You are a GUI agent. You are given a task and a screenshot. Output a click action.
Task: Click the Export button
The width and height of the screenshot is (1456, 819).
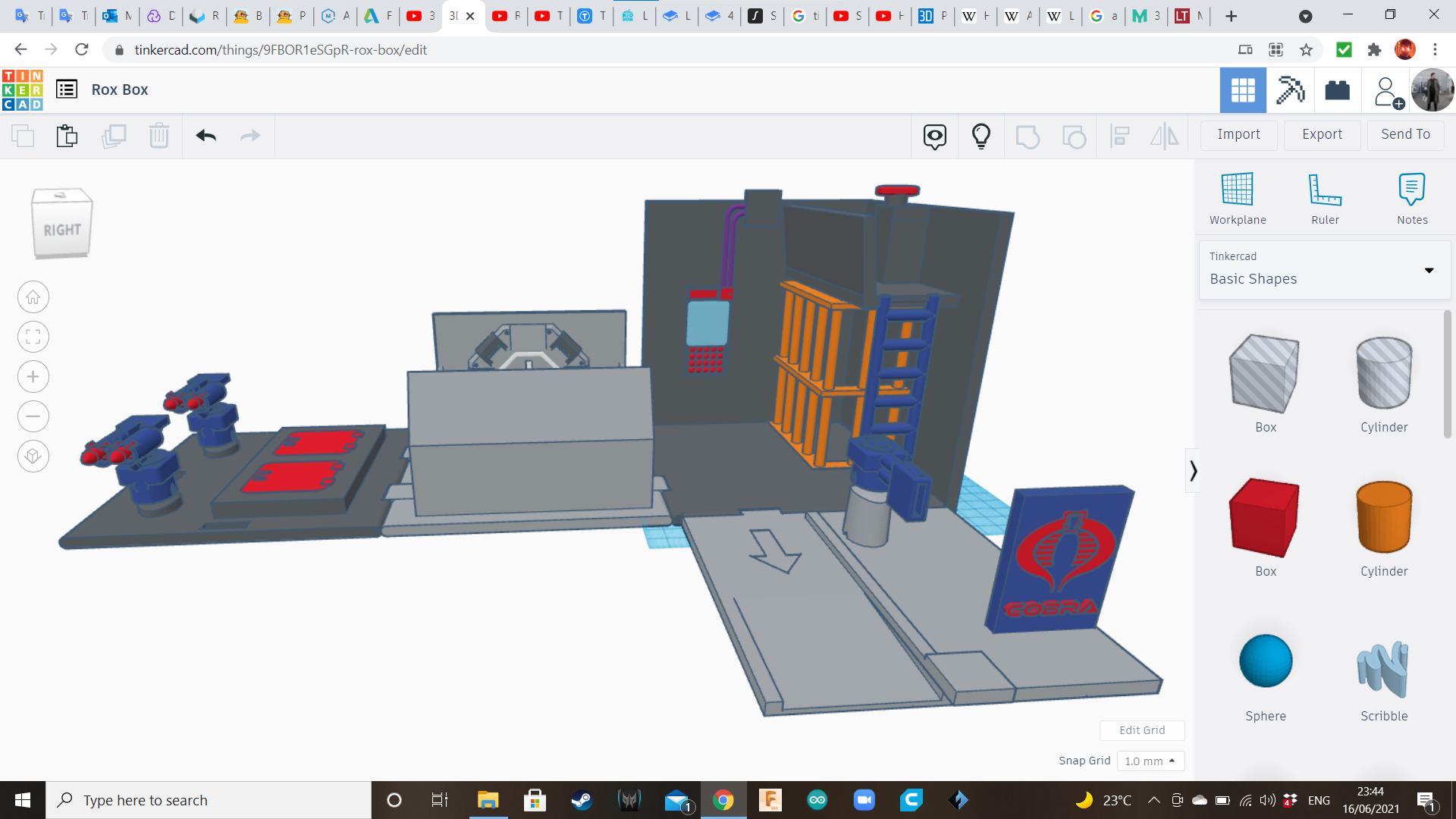pos(1322,134)
